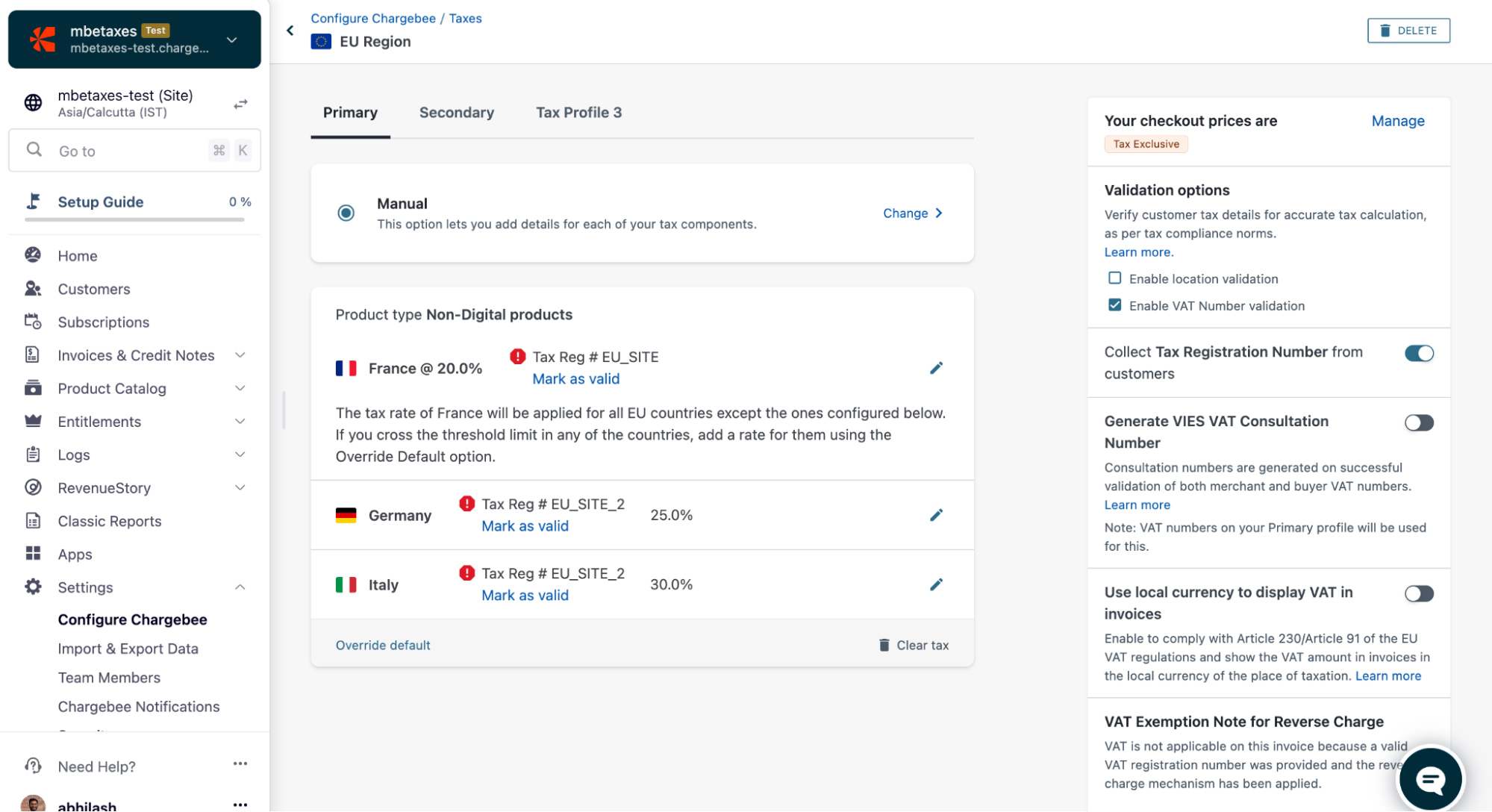Click the DELETE button
This screenshot has height=812, width=1492.
pyautogui.click(x=1408, y=31)
